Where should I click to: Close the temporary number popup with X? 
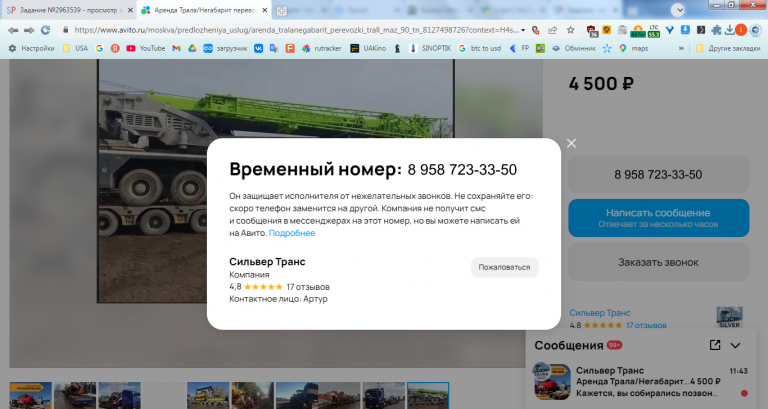pyautogui.click(x=571, y=143)
